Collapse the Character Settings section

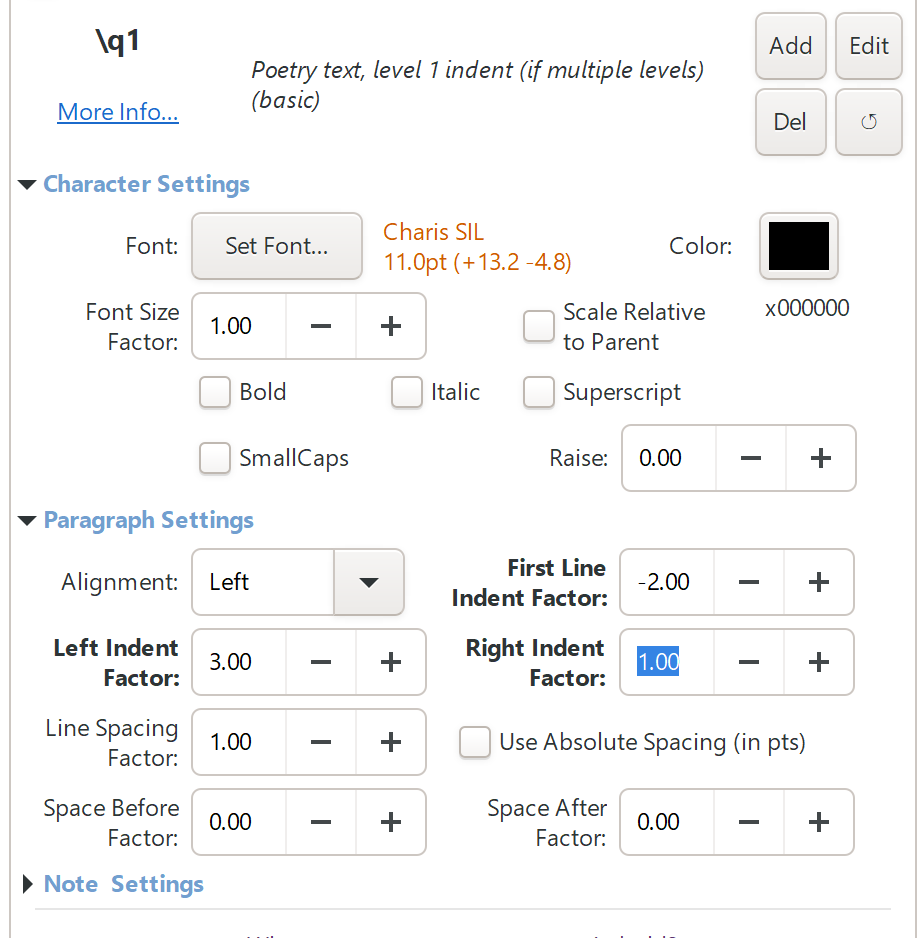26,184
